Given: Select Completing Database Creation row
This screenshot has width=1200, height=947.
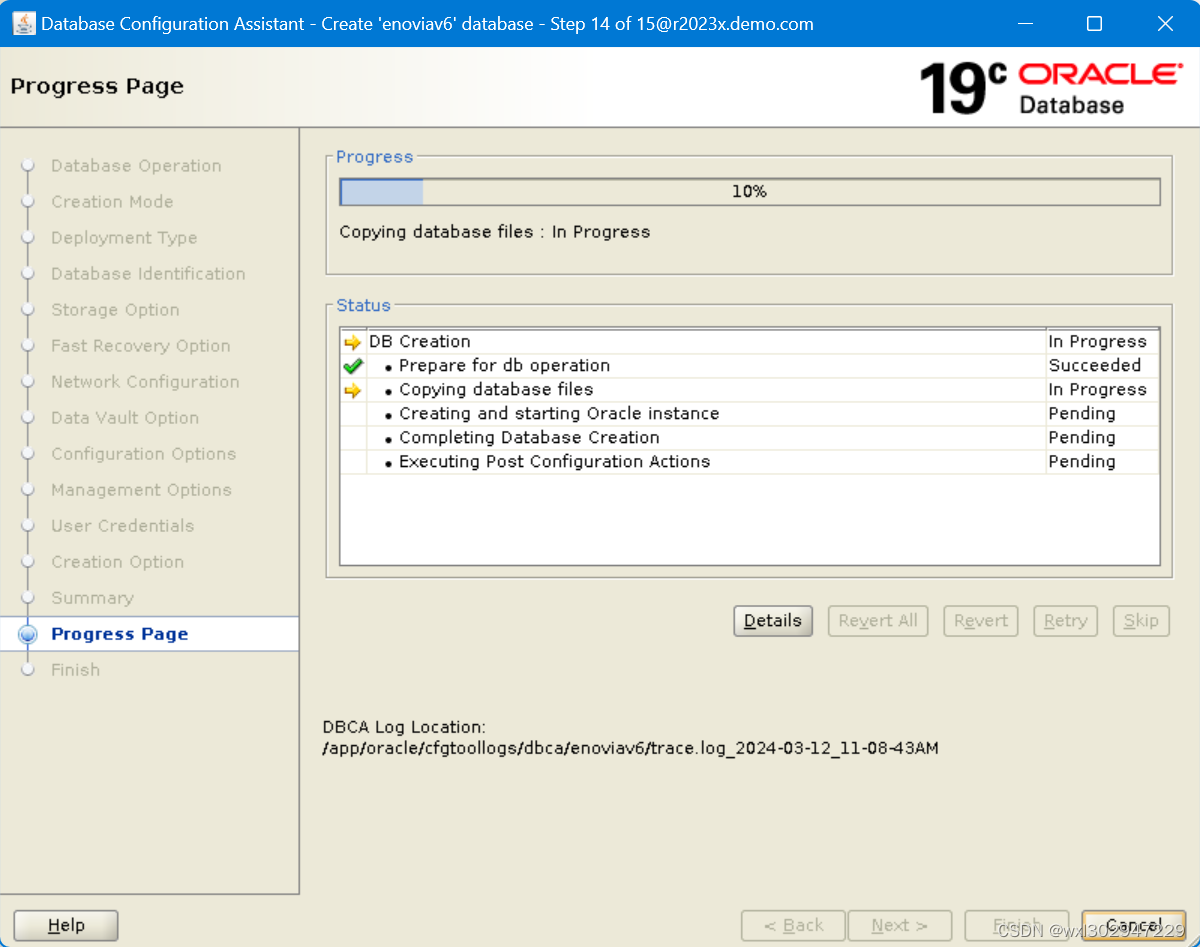Looking at the screenshot, I should 750,438.
